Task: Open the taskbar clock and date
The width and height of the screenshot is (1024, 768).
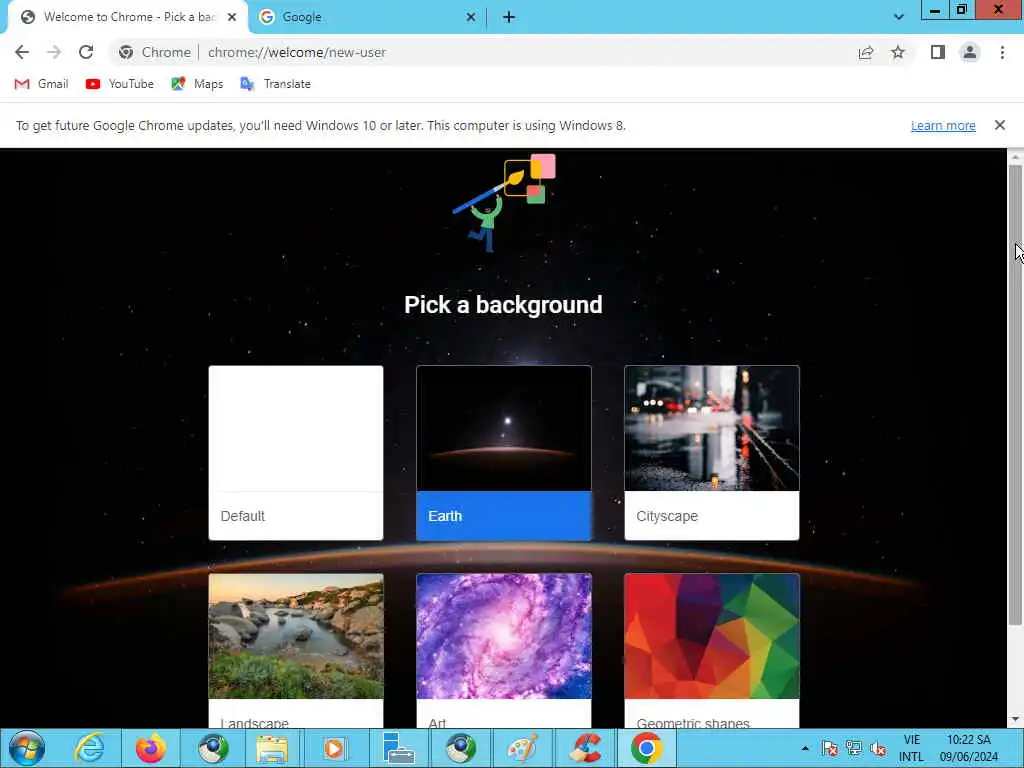Action: pos(969,748)
